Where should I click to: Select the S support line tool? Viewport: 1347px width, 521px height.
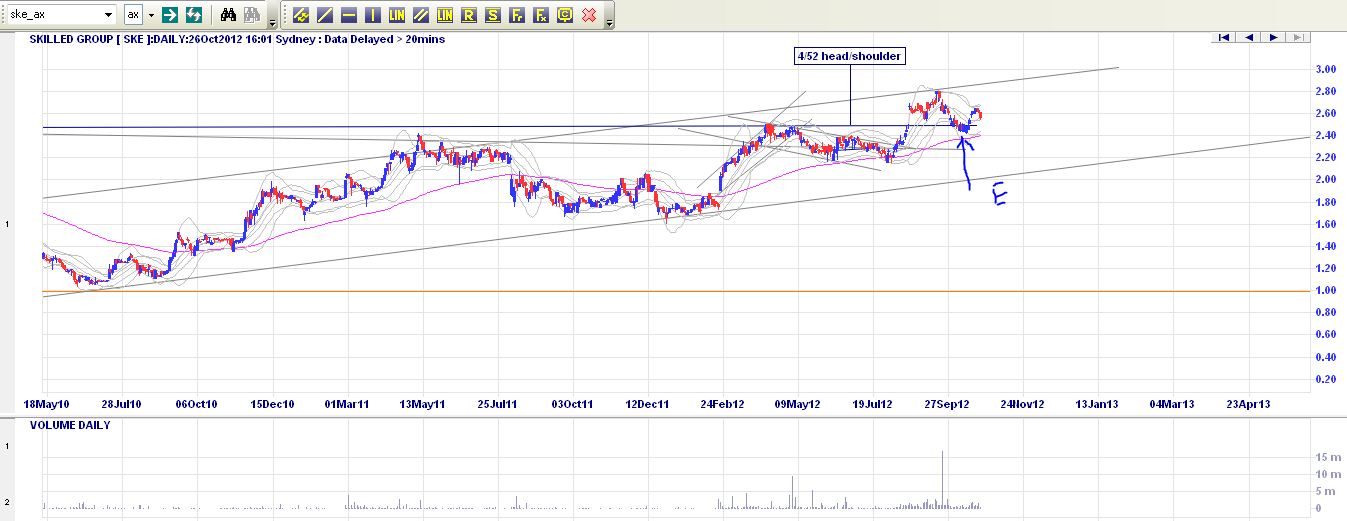tap(493, 15)
